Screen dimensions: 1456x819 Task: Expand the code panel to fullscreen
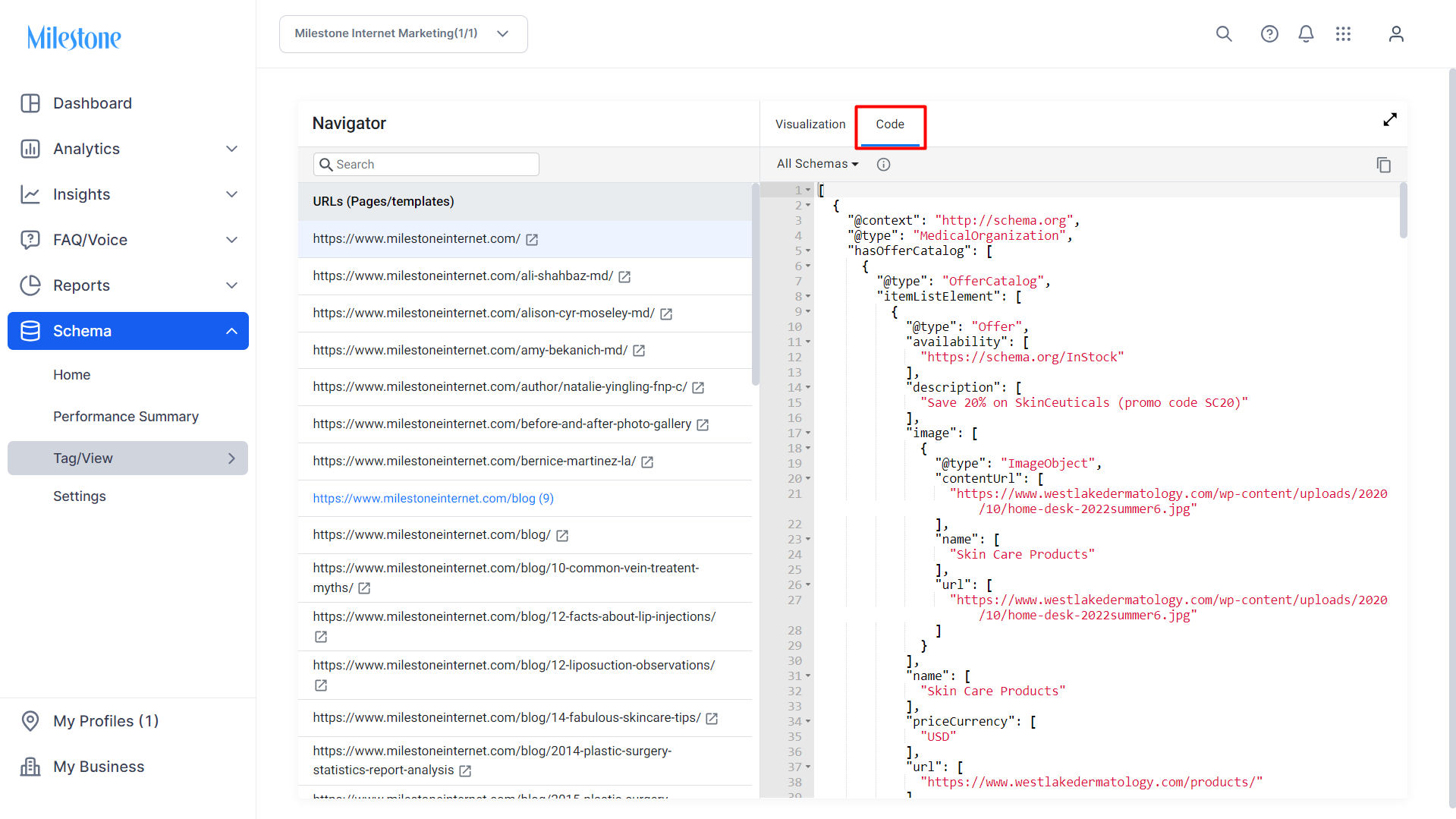[x=1390, y=120]
